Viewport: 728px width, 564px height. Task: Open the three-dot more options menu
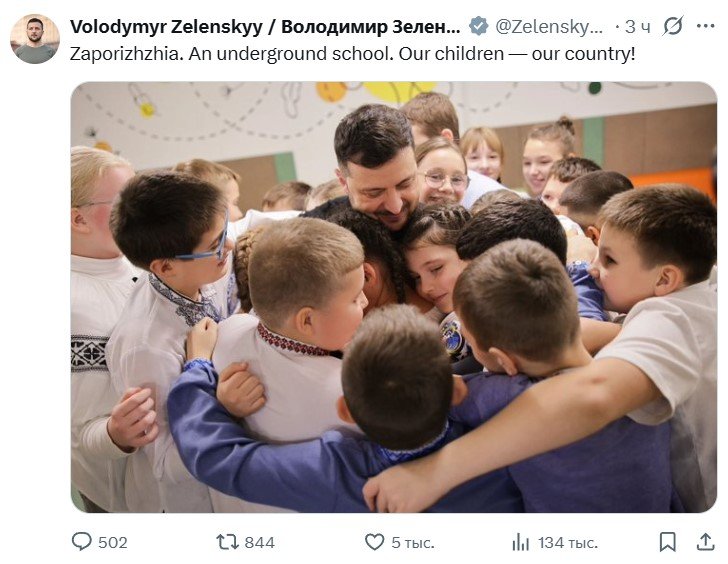tap(705, 26)
